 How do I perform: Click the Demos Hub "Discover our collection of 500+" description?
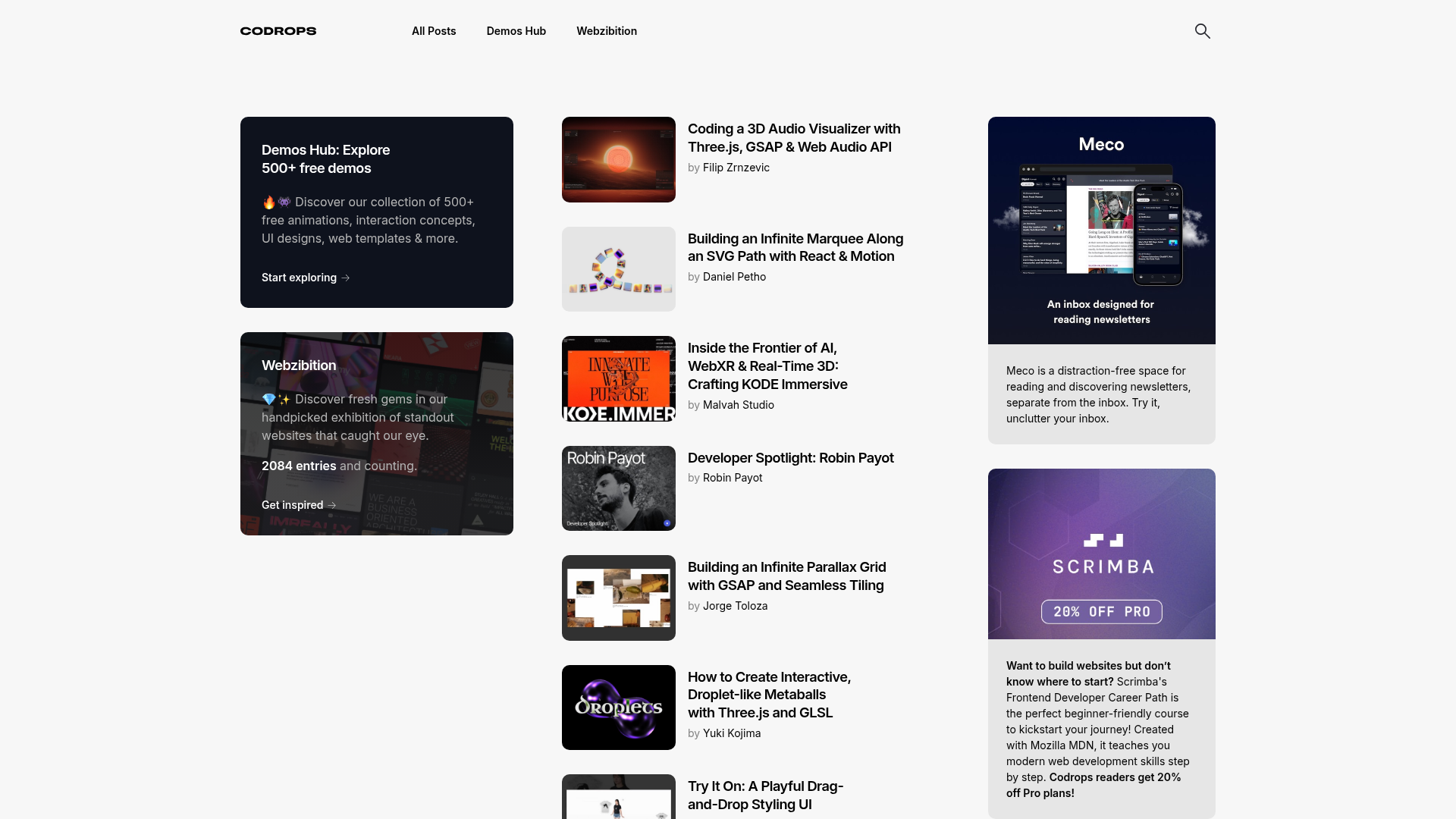(369, 220)
